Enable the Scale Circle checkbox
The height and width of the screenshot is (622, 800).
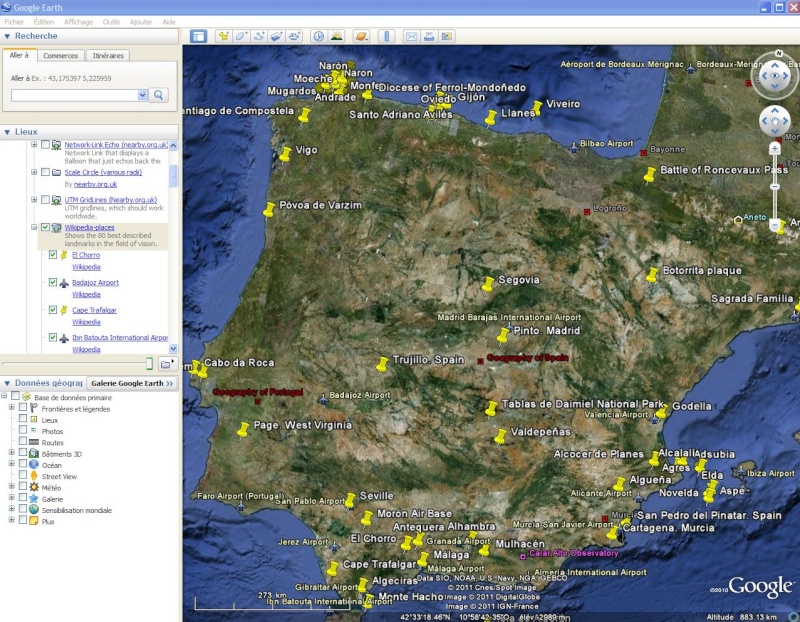coord(45,172)
